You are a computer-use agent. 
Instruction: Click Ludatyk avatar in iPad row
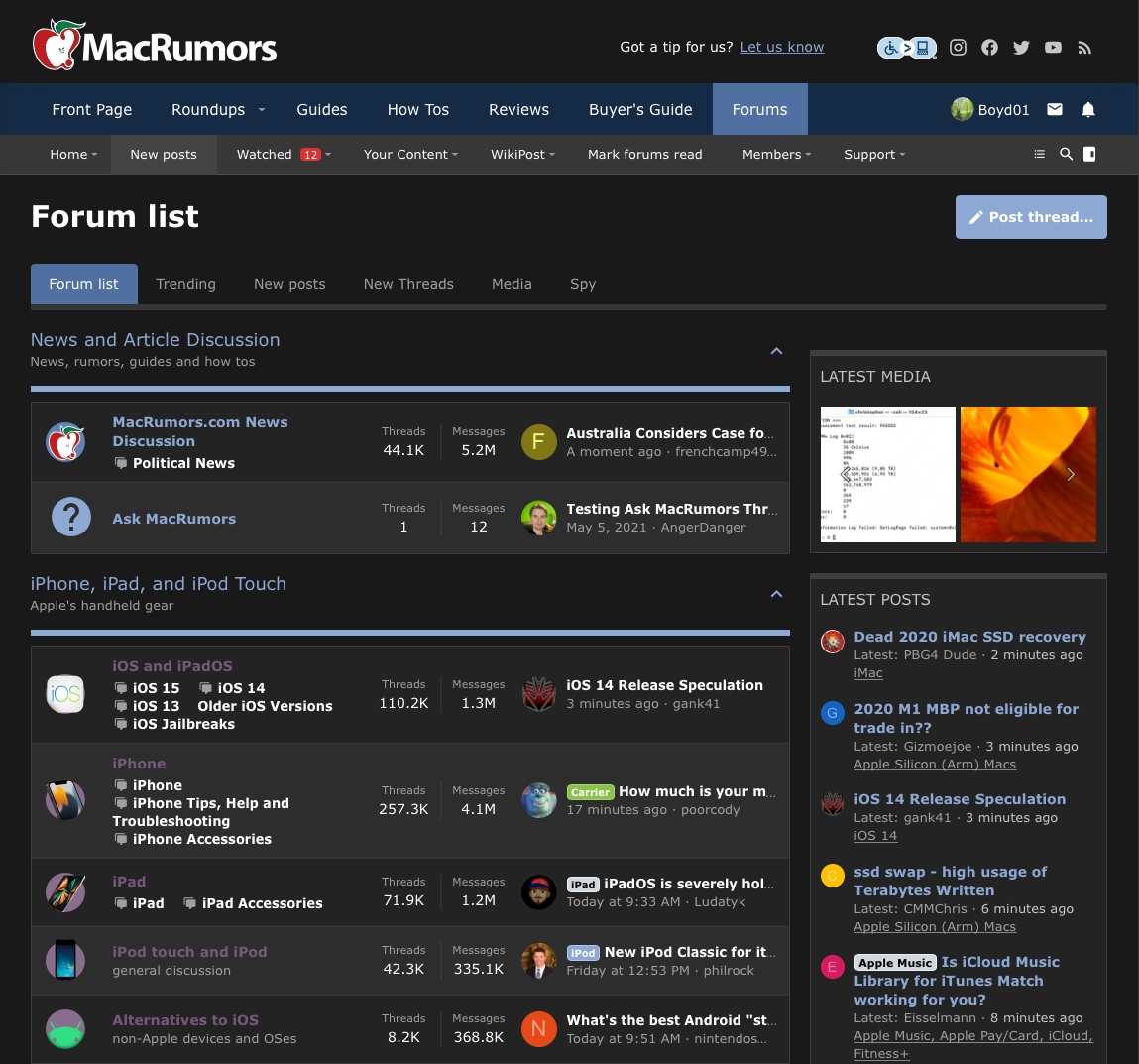[x=539, y=891]
